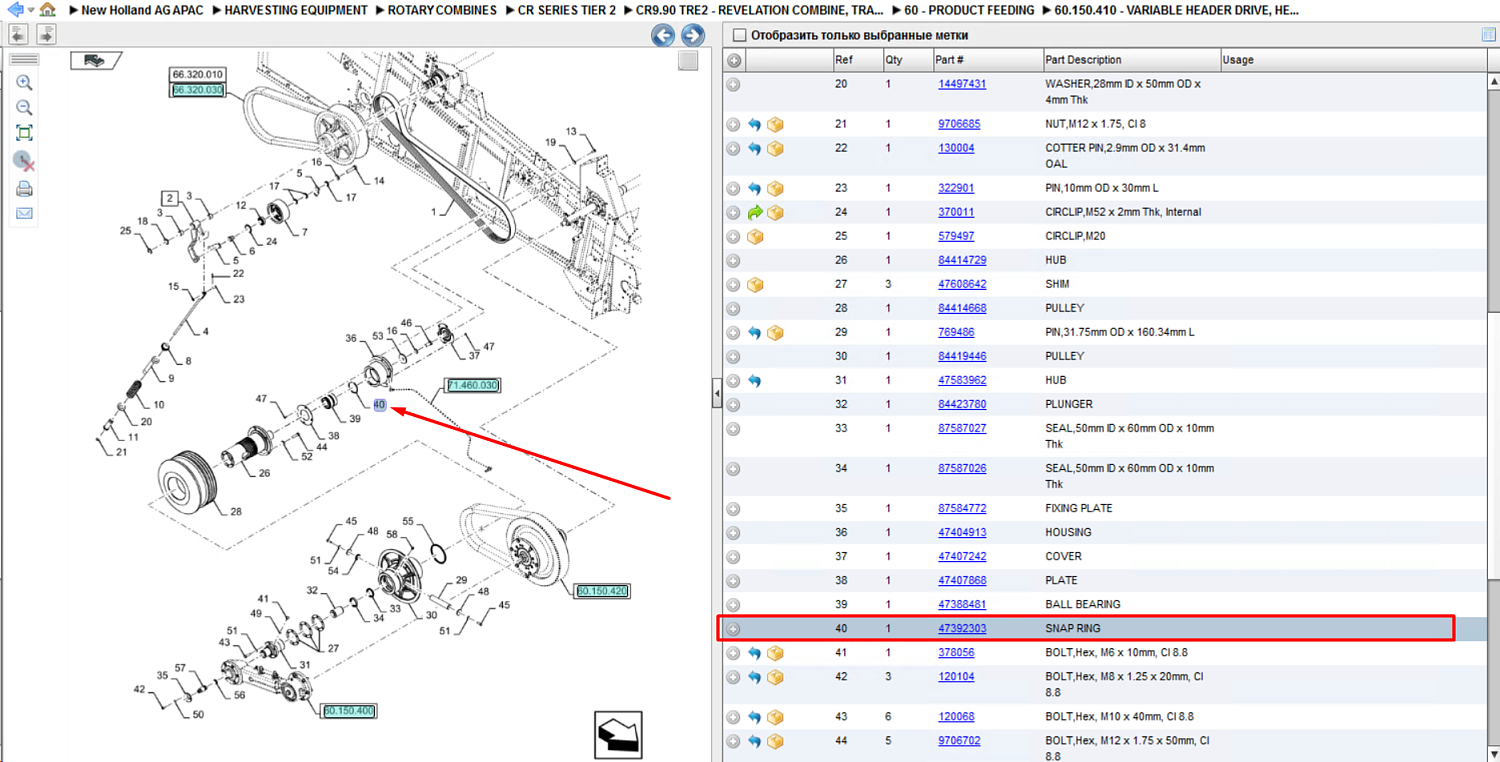Open the history dropdown beside the back arrow
Screen dimensions: 1500x762
click(x=30, y=10)
